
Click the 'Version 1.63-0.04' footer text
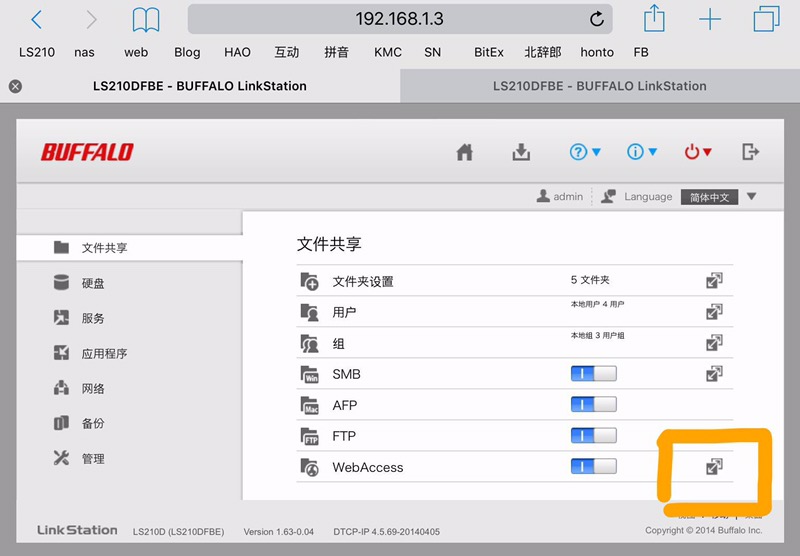coord(279,532)
